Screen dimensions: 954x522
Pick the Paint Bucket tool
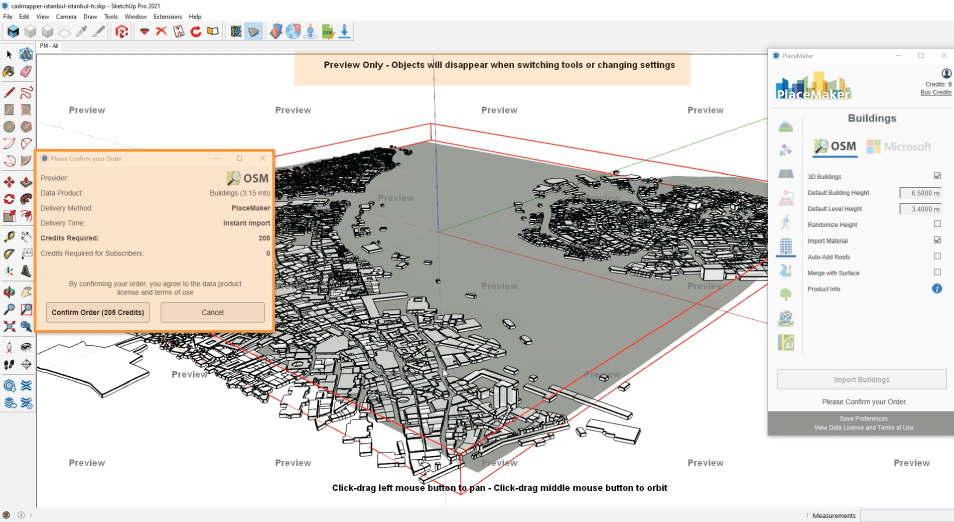(x=9, y=71)
